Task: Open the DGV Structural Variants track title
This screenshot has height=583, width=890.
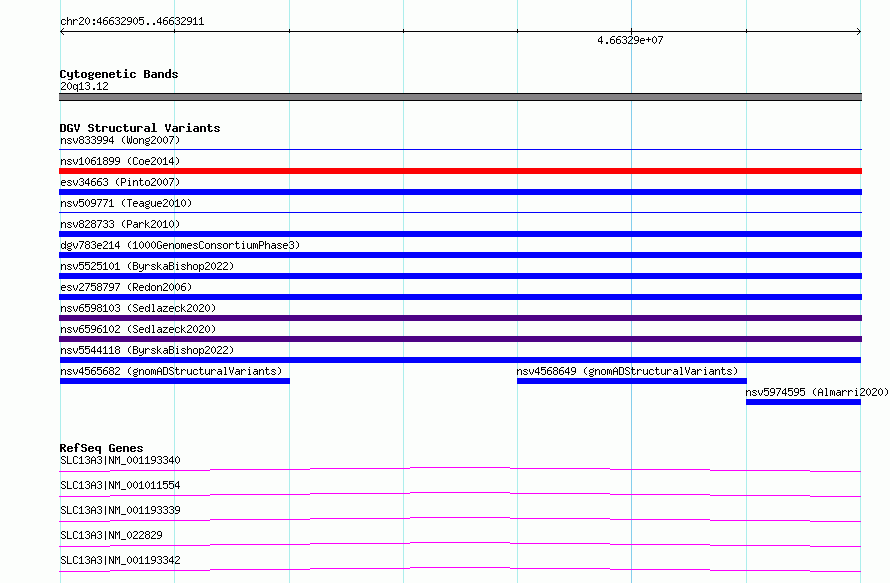Action: [140, 128]
